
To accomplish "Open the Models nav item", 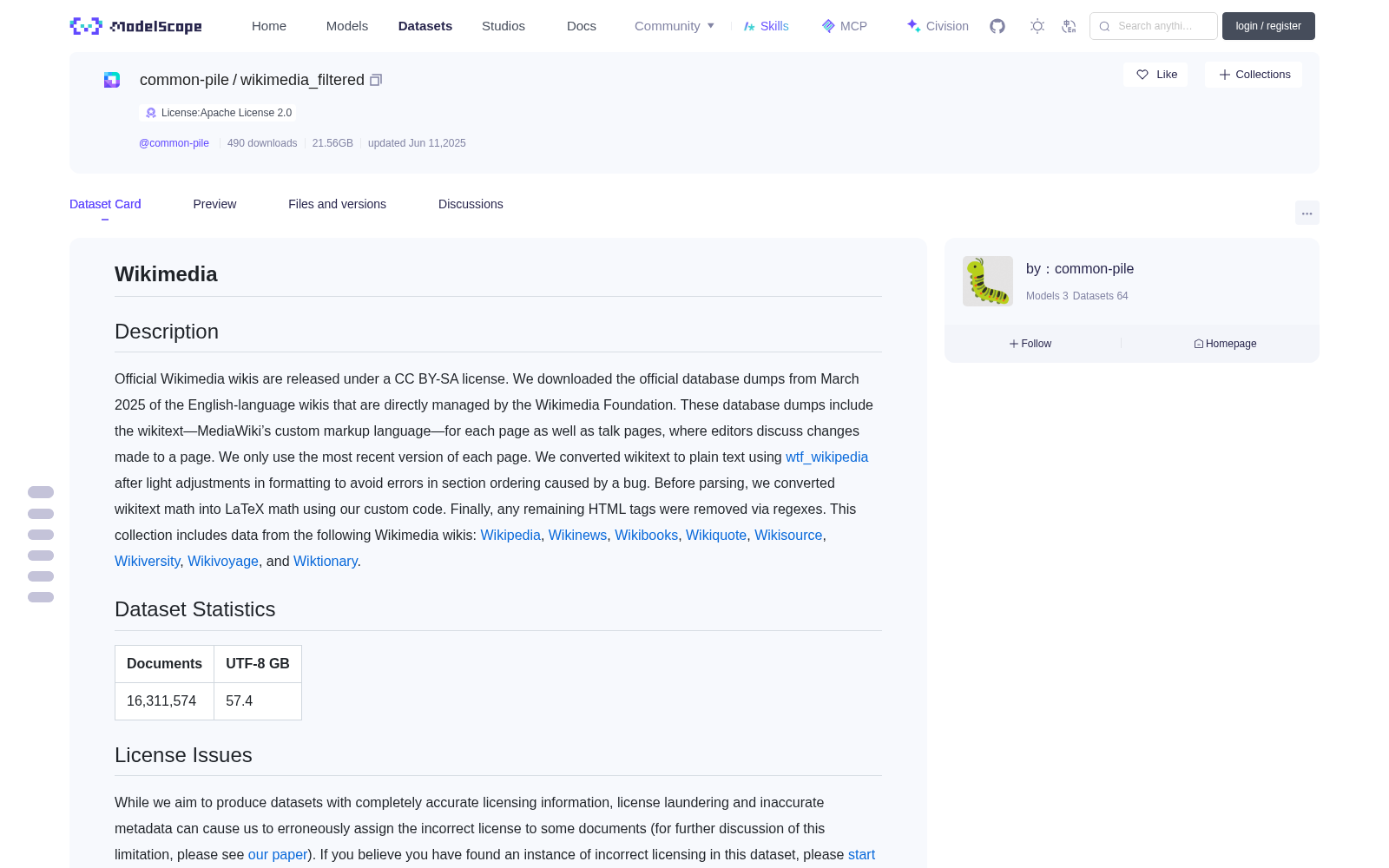I will 347,26.
